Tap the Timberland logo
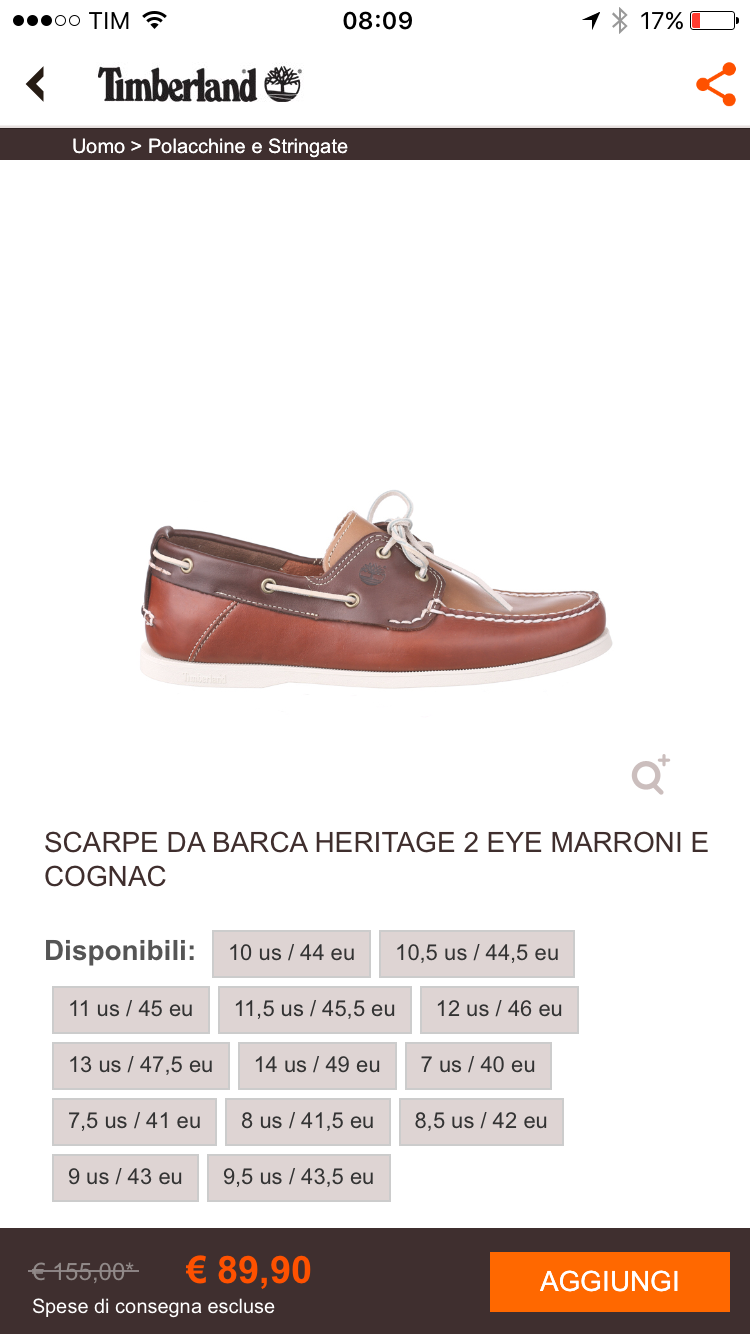 pos(199,85)
